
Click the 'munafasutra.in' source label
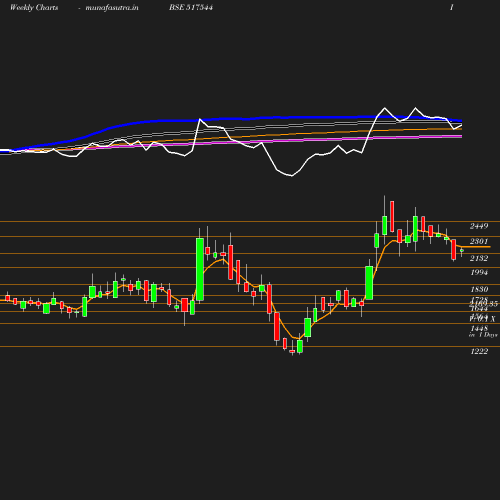point(112,8)
